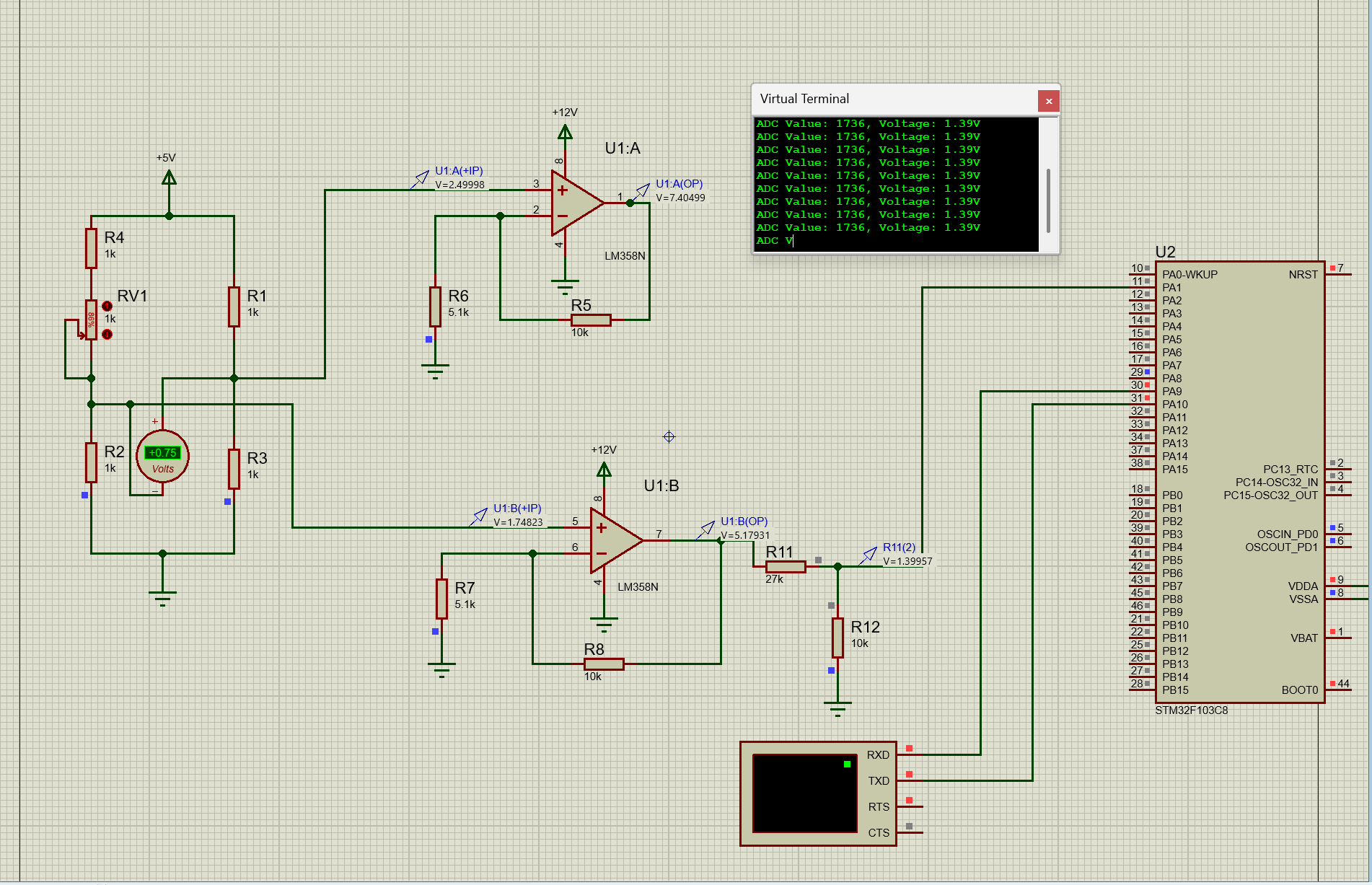Image resolution: width=1372 pixels, height=885 pixels.
Task: Click the U2 reference label
Action: tap(1165, 252)
